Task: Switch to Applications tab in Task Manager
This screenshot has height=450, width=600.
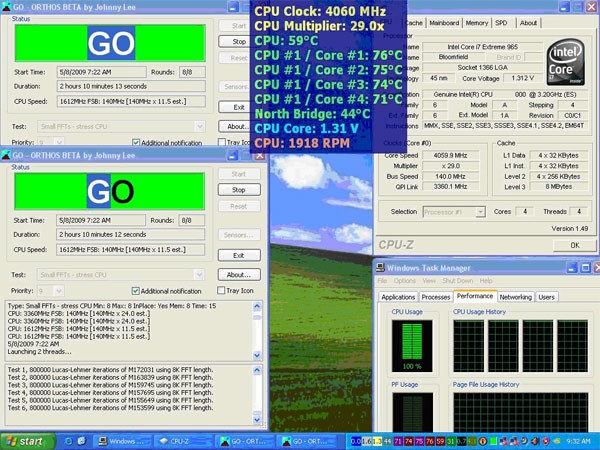Action: [x=398, y=297]
